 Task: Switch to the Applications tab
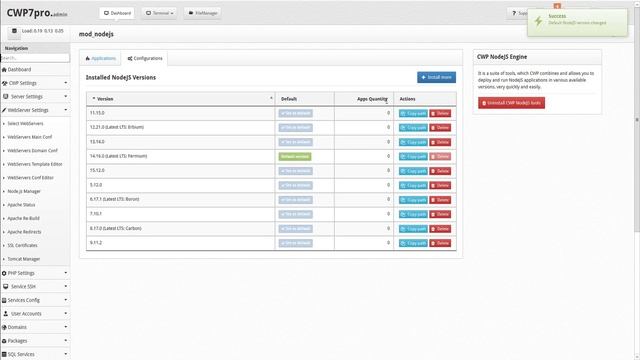101,58
